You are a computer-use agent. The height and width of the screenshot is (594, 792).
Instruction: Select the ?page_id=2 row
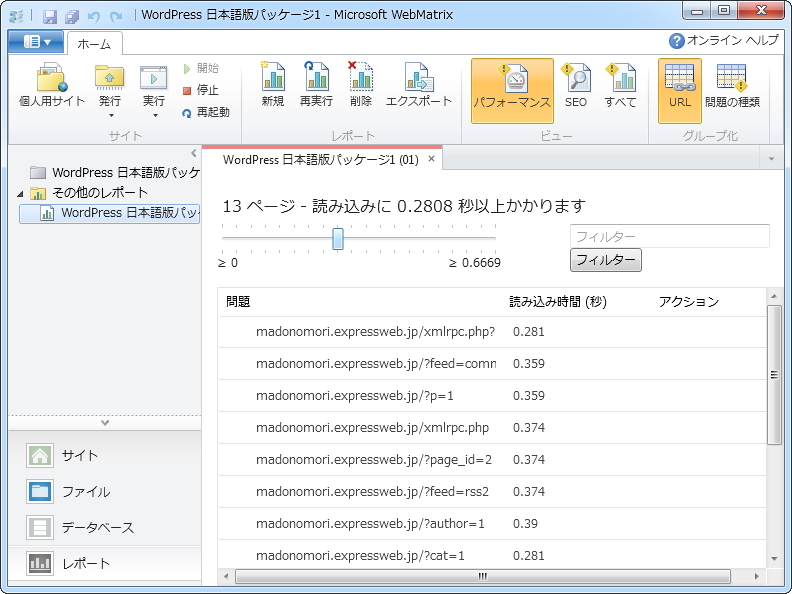[x=492, y=460]
